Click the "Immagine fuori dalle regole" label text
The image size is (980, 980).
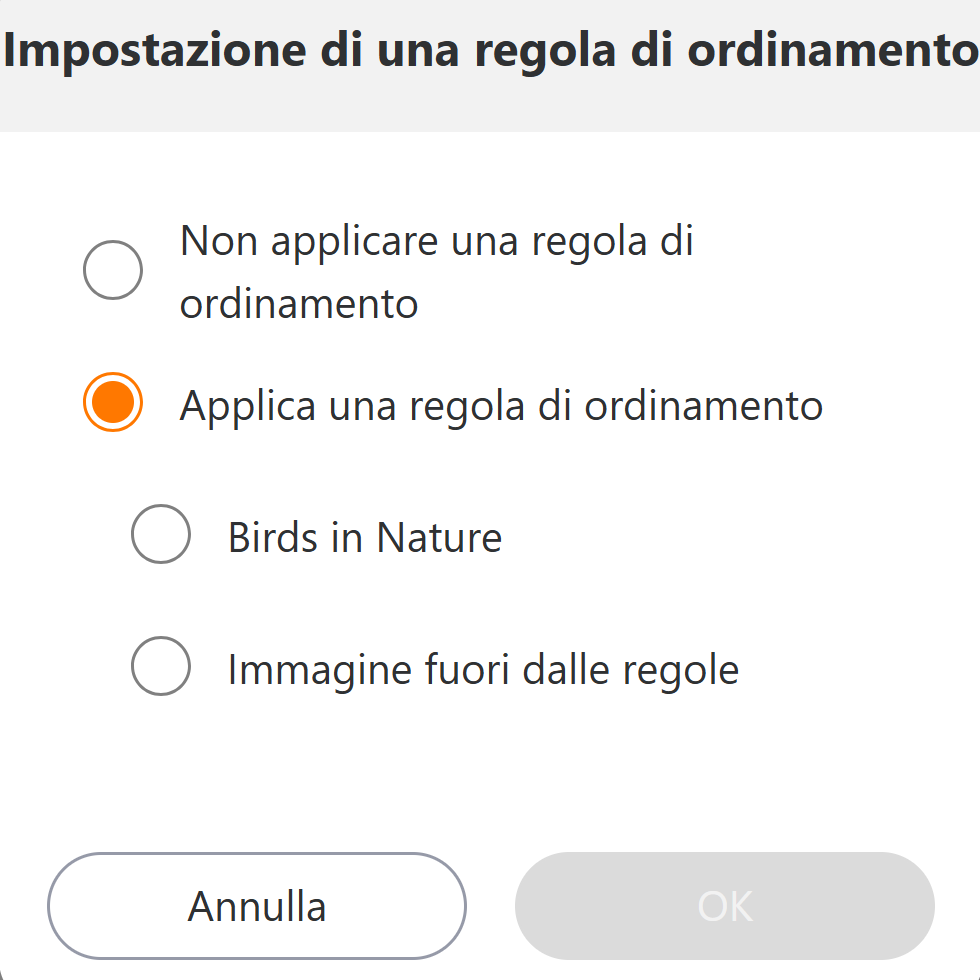[x=483, y=669]
